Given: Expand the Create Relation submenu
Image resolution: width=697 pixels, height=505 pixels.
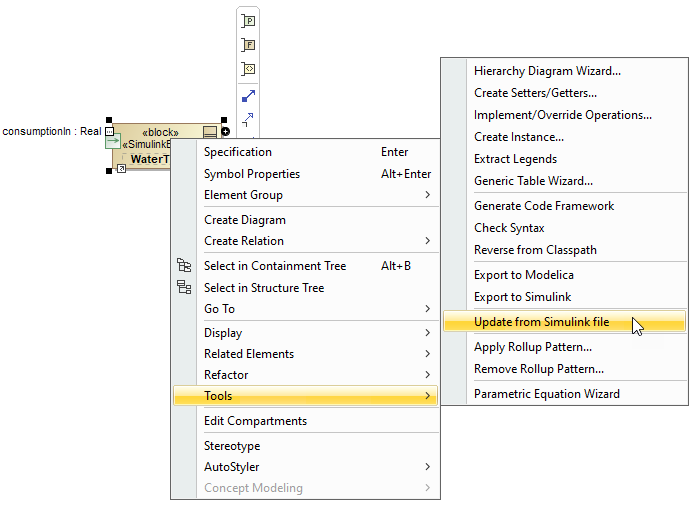Looking at the screenshot, I should [428, 241].
